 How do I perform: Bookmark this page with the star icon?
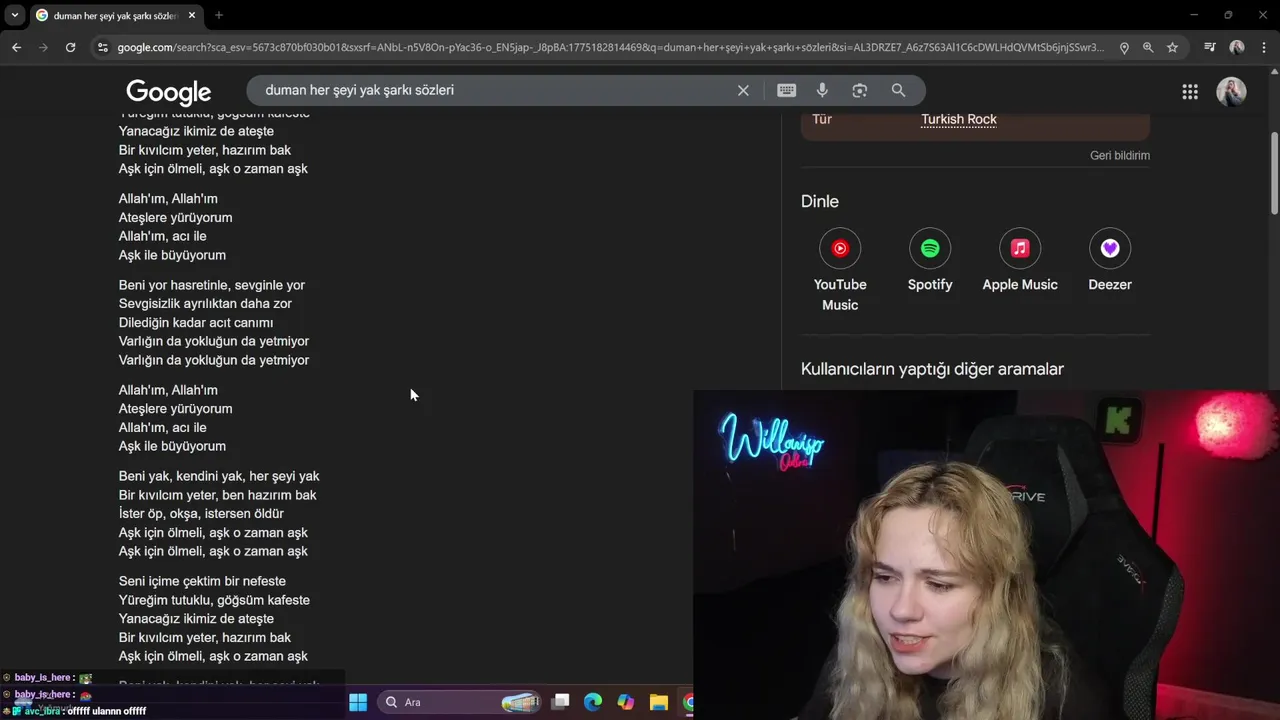[1172, 47]
